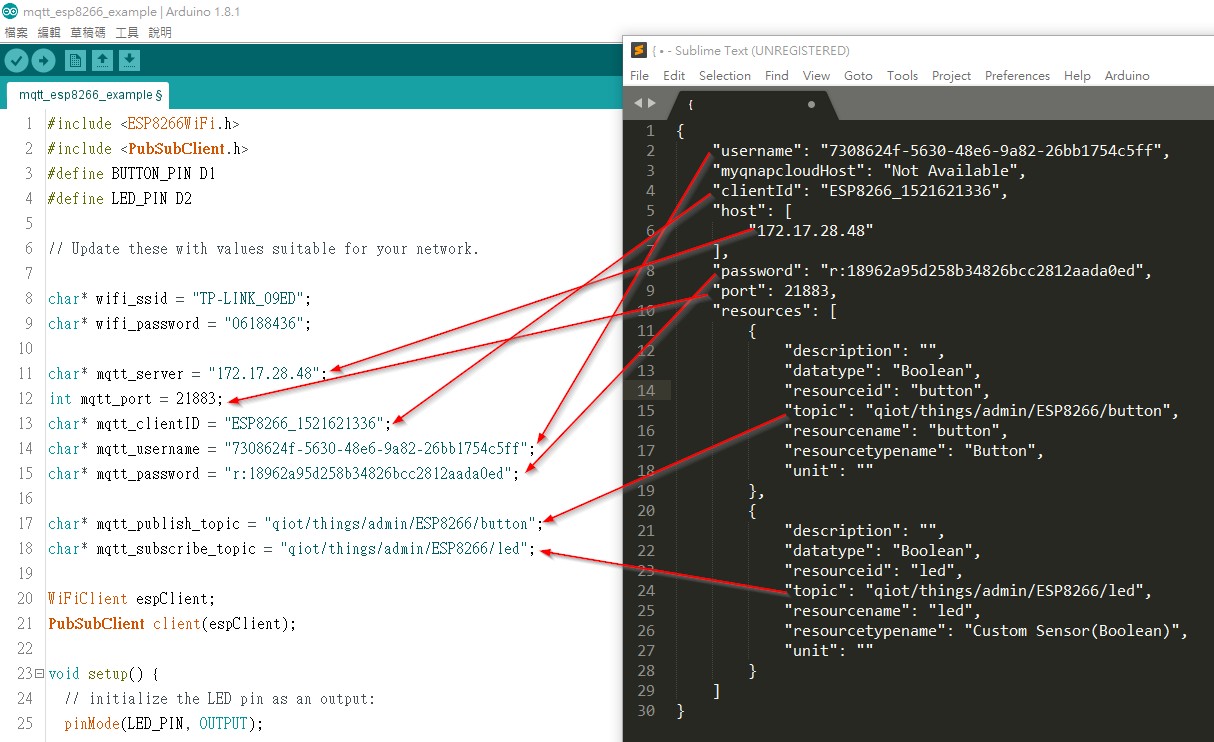The height and width of the screenshot is (742, 1214).
Task: Click led topic value in Sublime line 24
Action: tap(1006, 591)
